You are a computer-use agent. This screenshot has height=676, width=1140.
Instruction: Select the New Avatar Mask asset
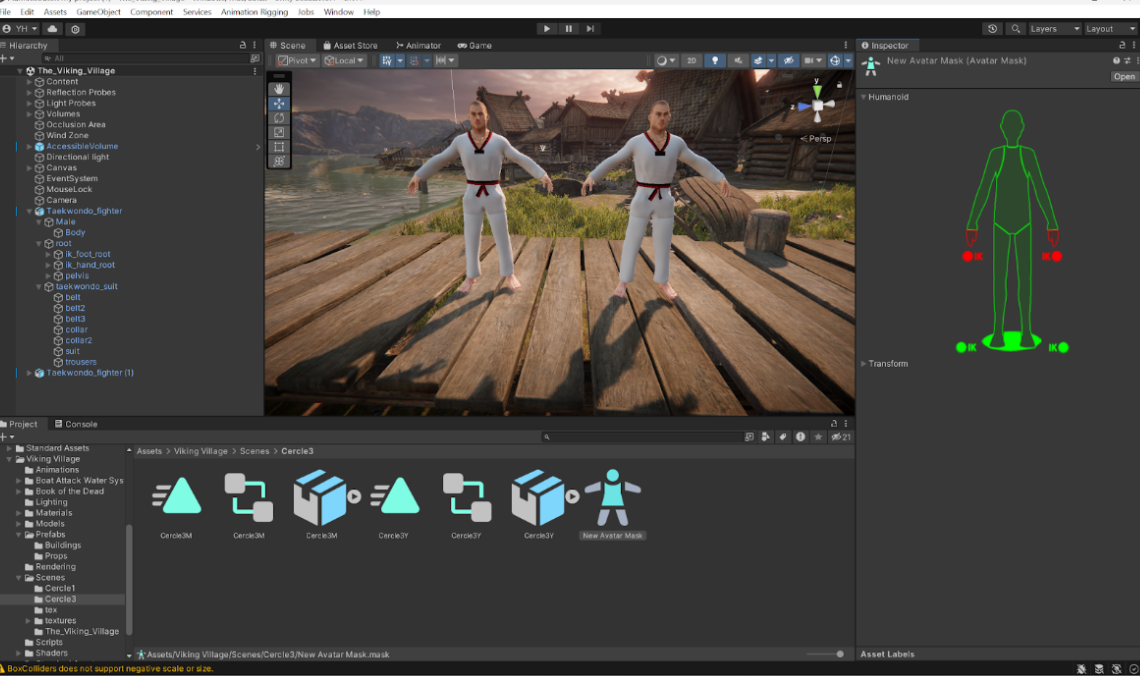point(612,499)
